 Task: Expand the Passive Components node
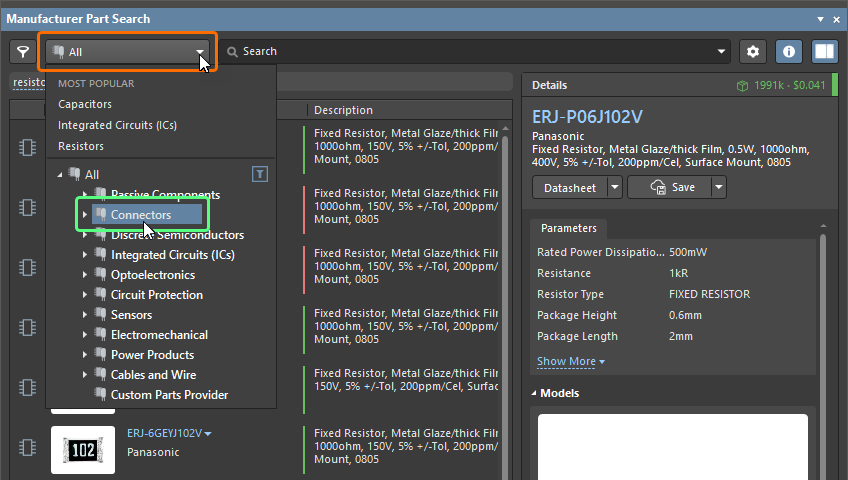84,194
